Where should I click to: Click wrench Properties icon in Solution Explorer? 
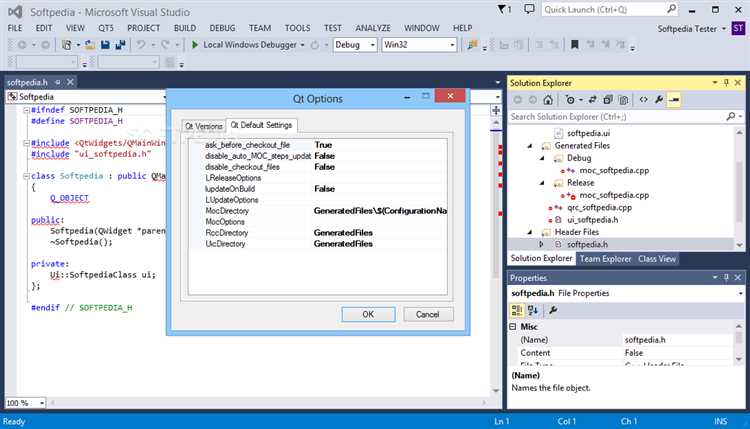click(659, 99)
